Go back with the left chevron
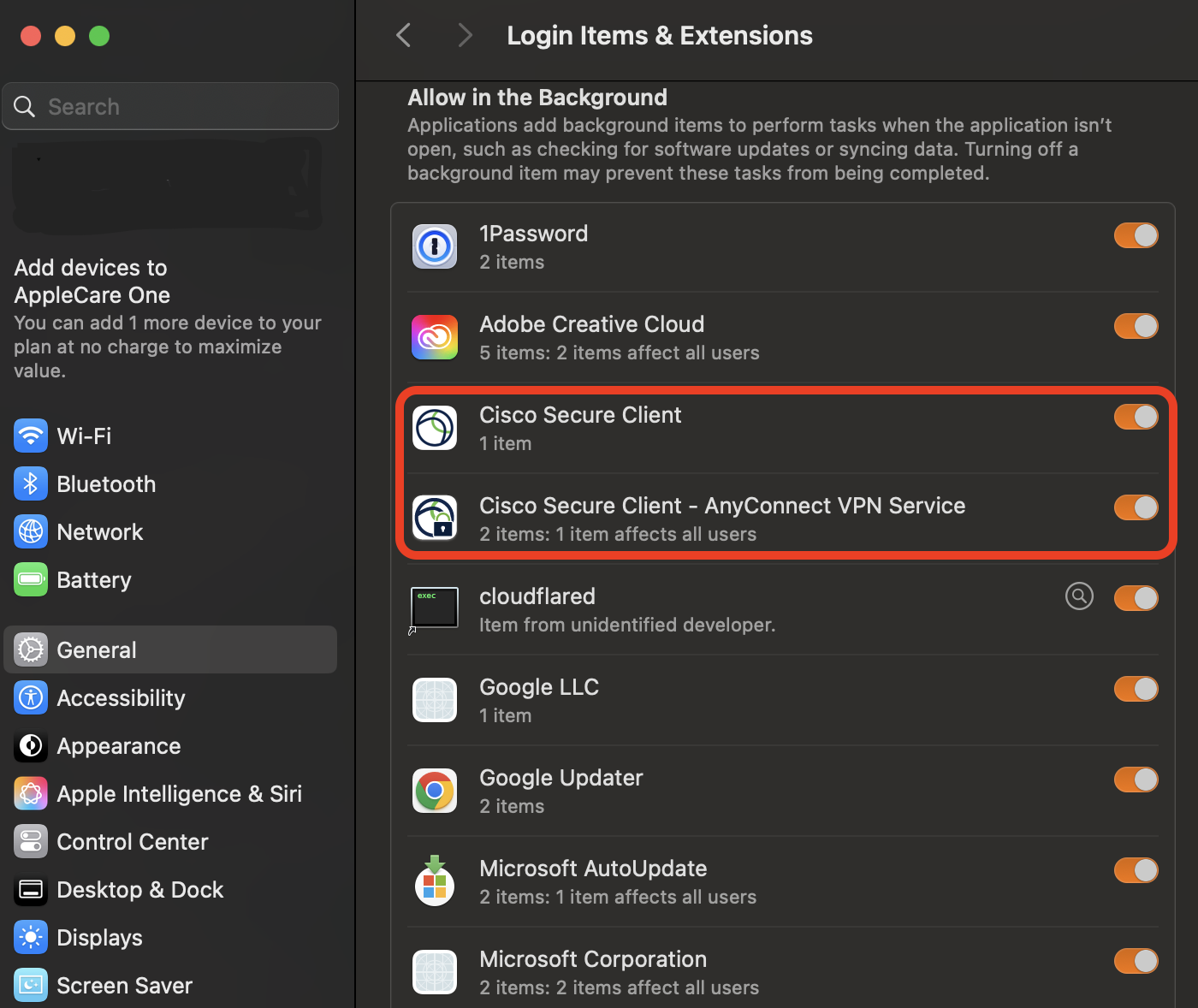This screenshot has height=1008, width=1198. point(404,35)
